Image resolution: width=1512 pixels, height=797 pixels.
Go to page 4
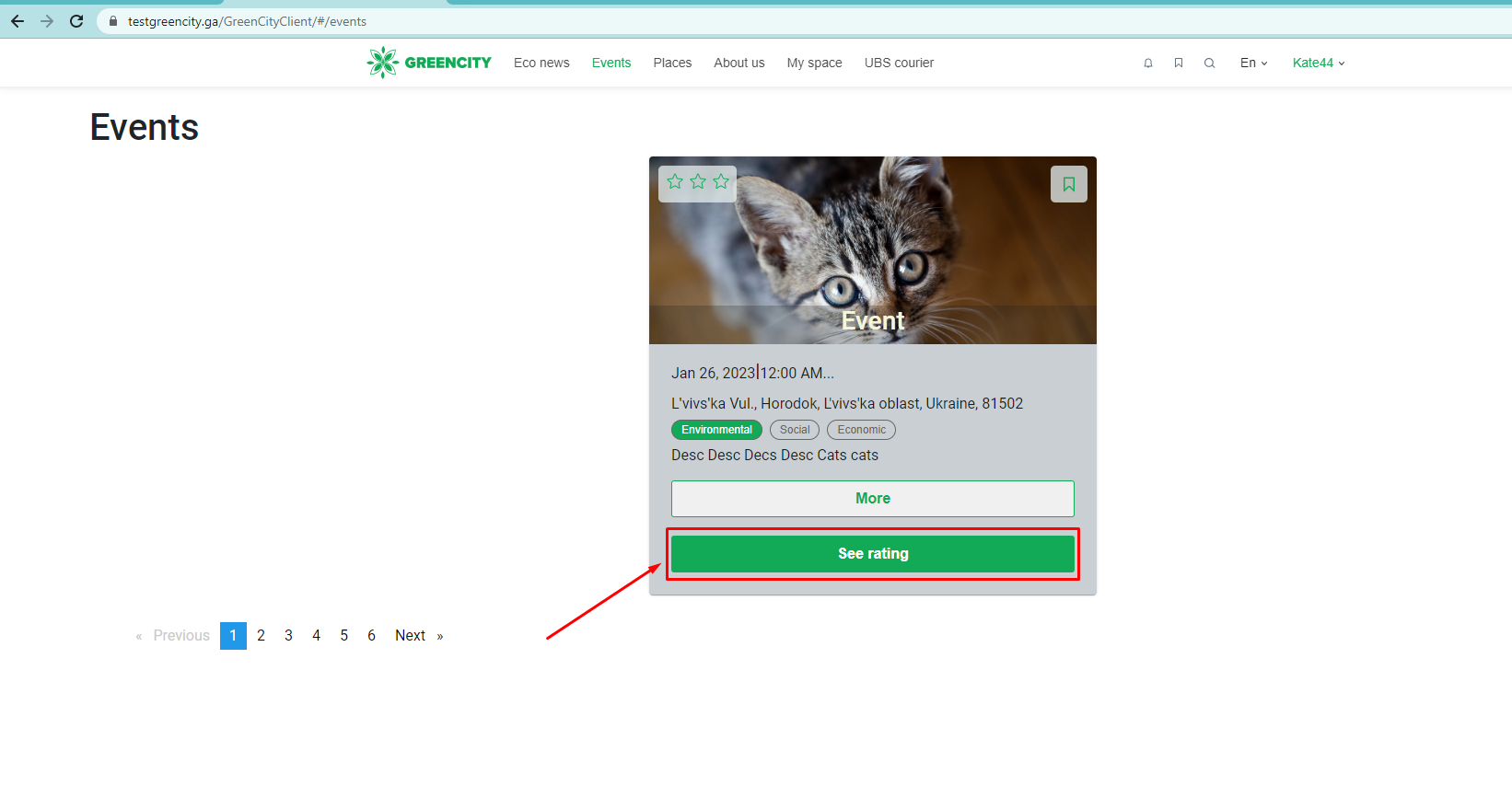[316, 636]
